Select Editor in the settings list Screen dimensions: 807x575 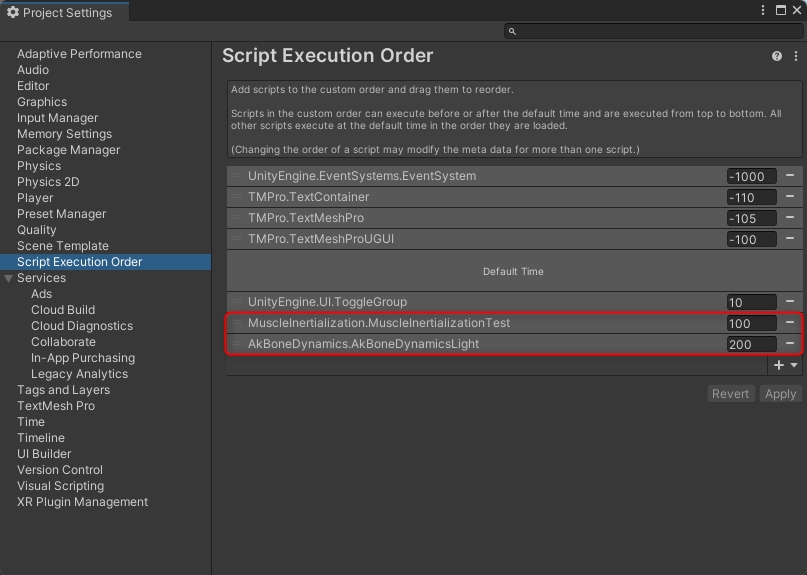pyautogui.click(x=33, y=86)
